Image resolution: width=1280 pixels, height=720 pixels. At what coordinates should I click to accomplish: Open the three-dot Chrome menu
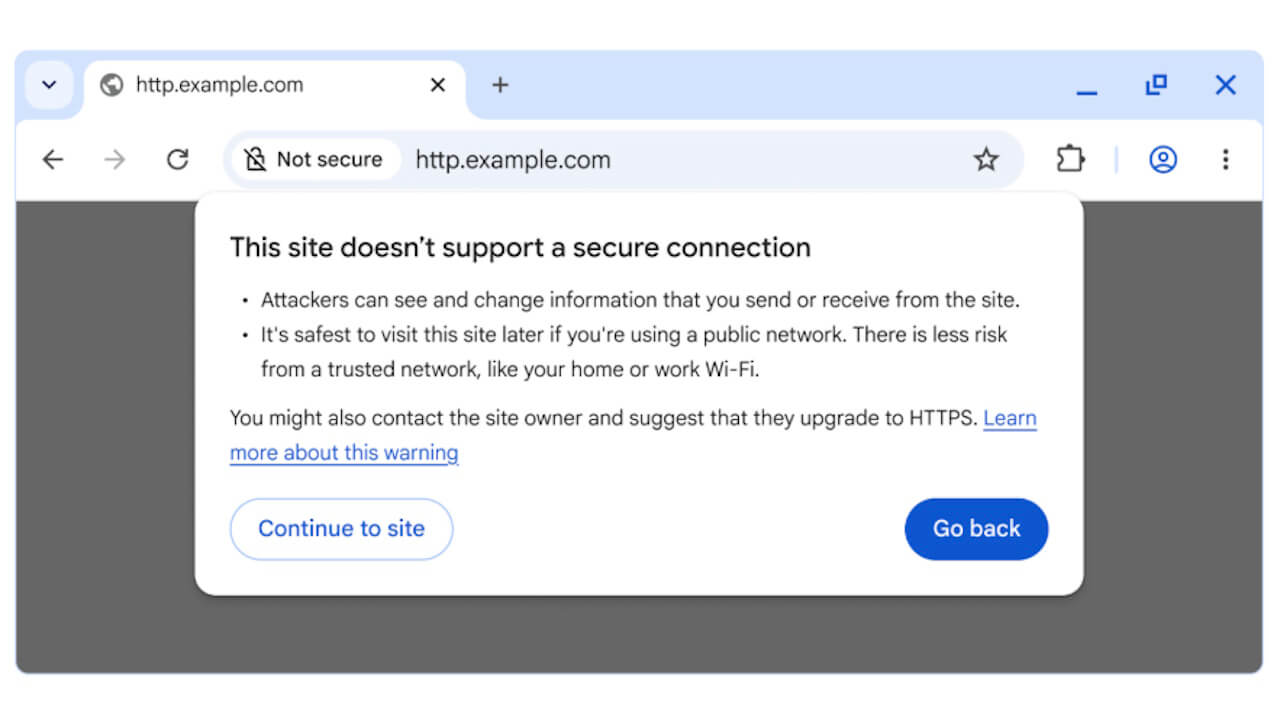tap(1225, 159)
